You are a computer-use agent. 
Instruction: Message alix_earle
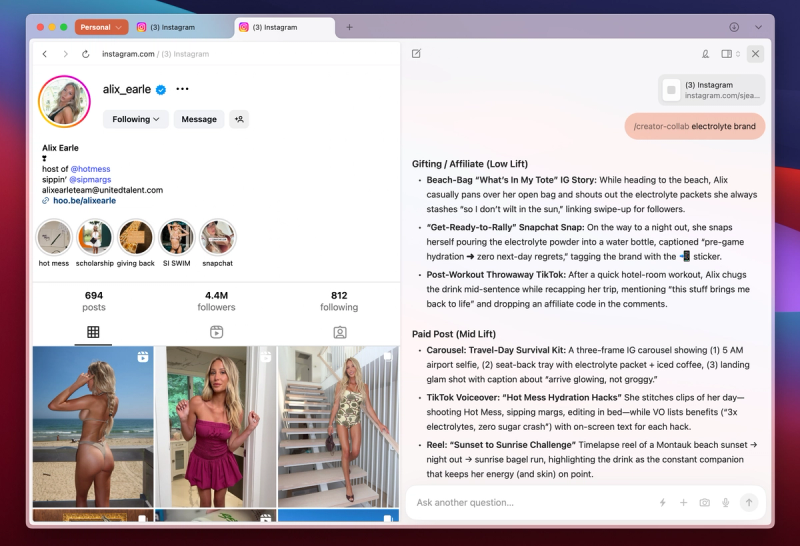pyautogui.click(x=199, y=119)
